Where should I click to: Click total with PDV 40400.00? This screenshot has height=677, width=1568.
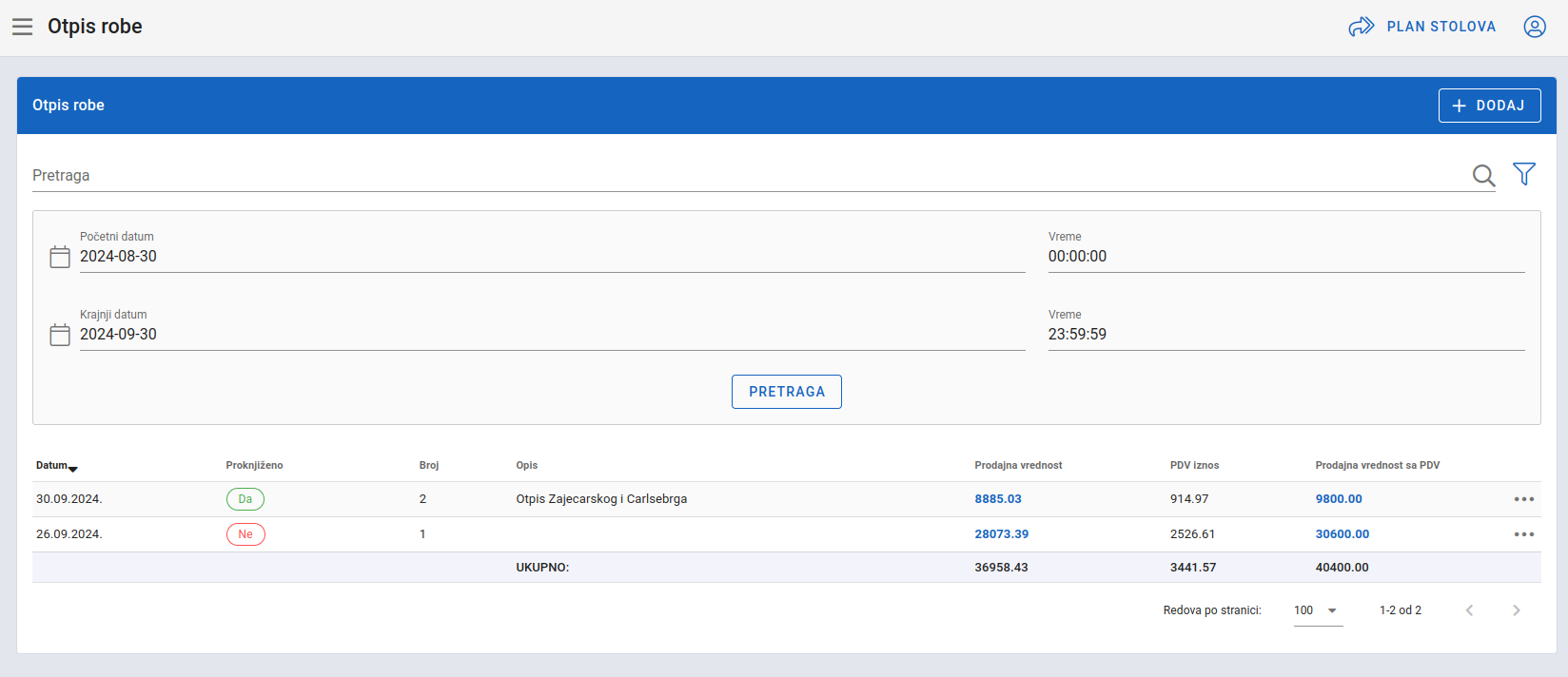(x=1343, y=568)
